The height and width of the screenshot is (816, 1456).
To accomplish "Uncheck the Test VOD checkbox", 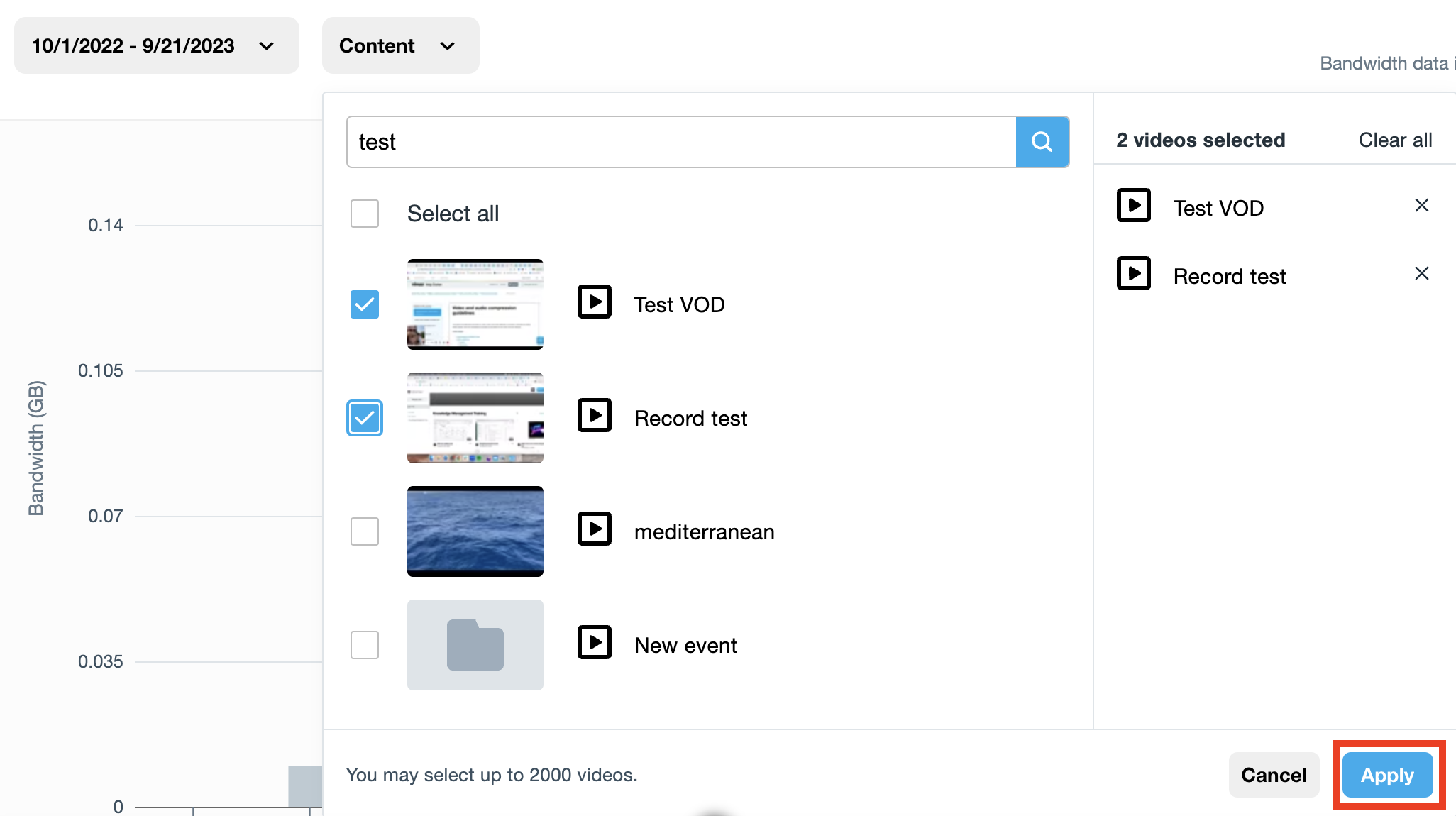I will click(x=364, y=304).
